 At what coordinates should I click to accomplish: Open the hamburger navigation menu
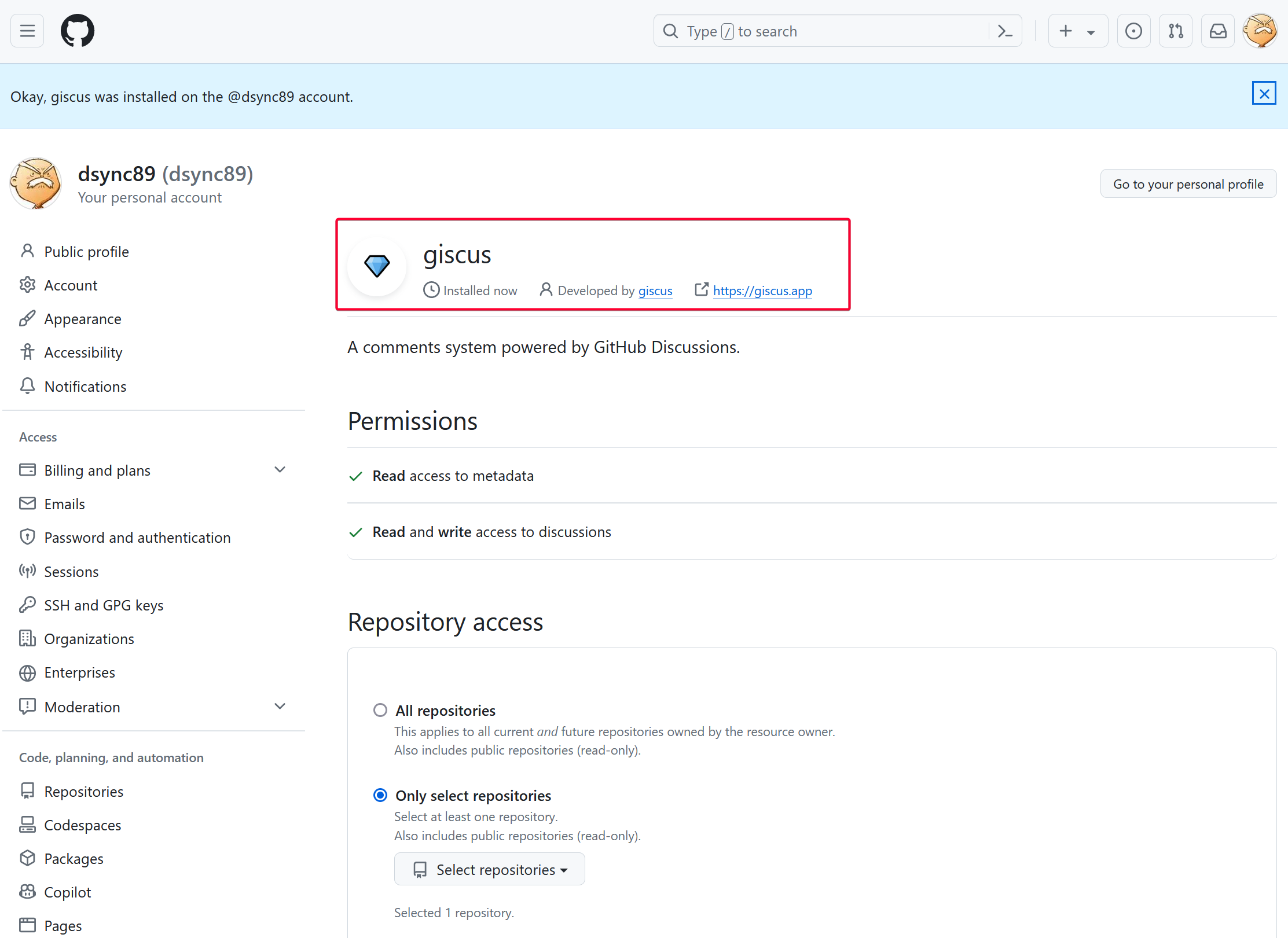coord(27,31)
